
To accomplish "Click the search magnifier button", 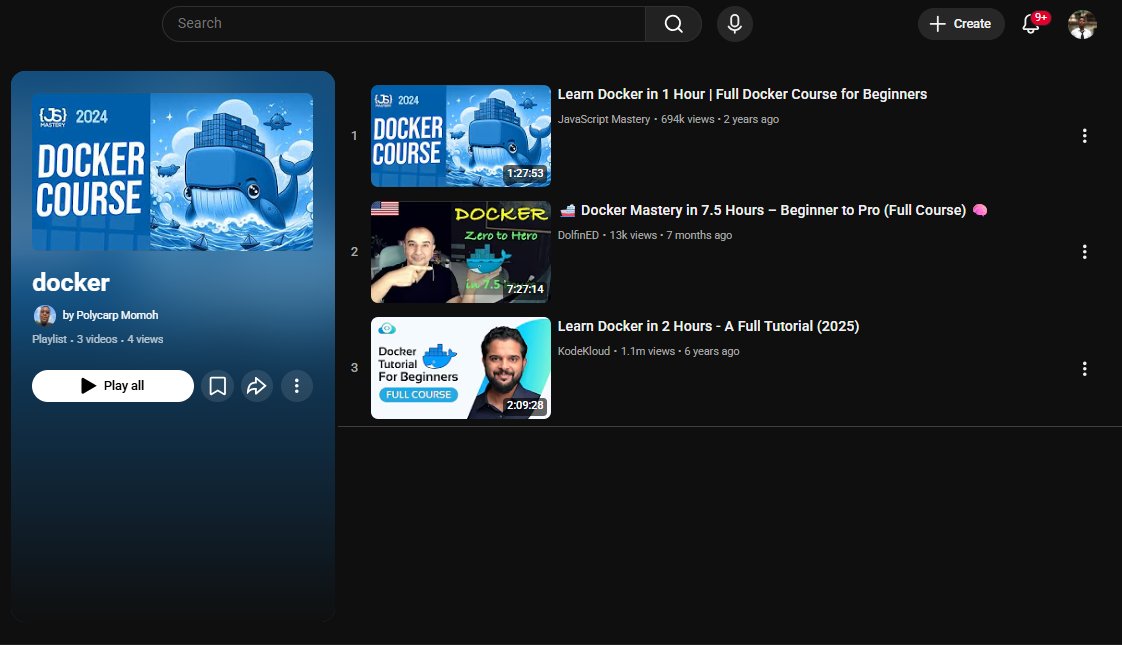I will [x=673, y=24].
